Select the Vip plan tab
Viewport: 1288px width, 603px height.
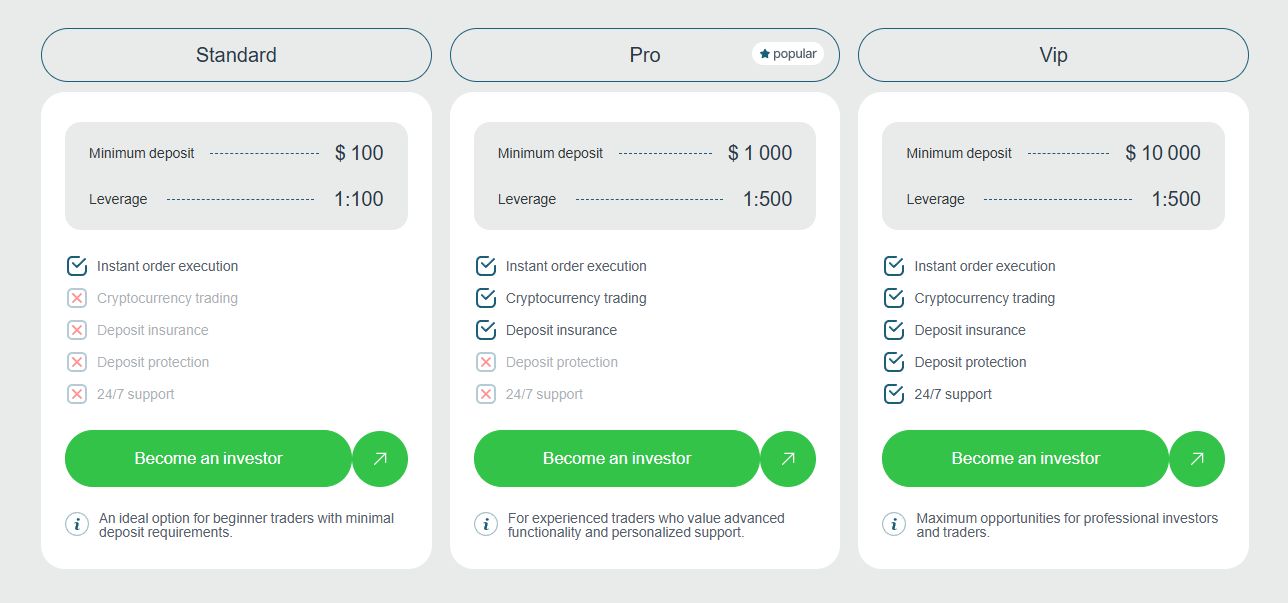[1053, 55]
